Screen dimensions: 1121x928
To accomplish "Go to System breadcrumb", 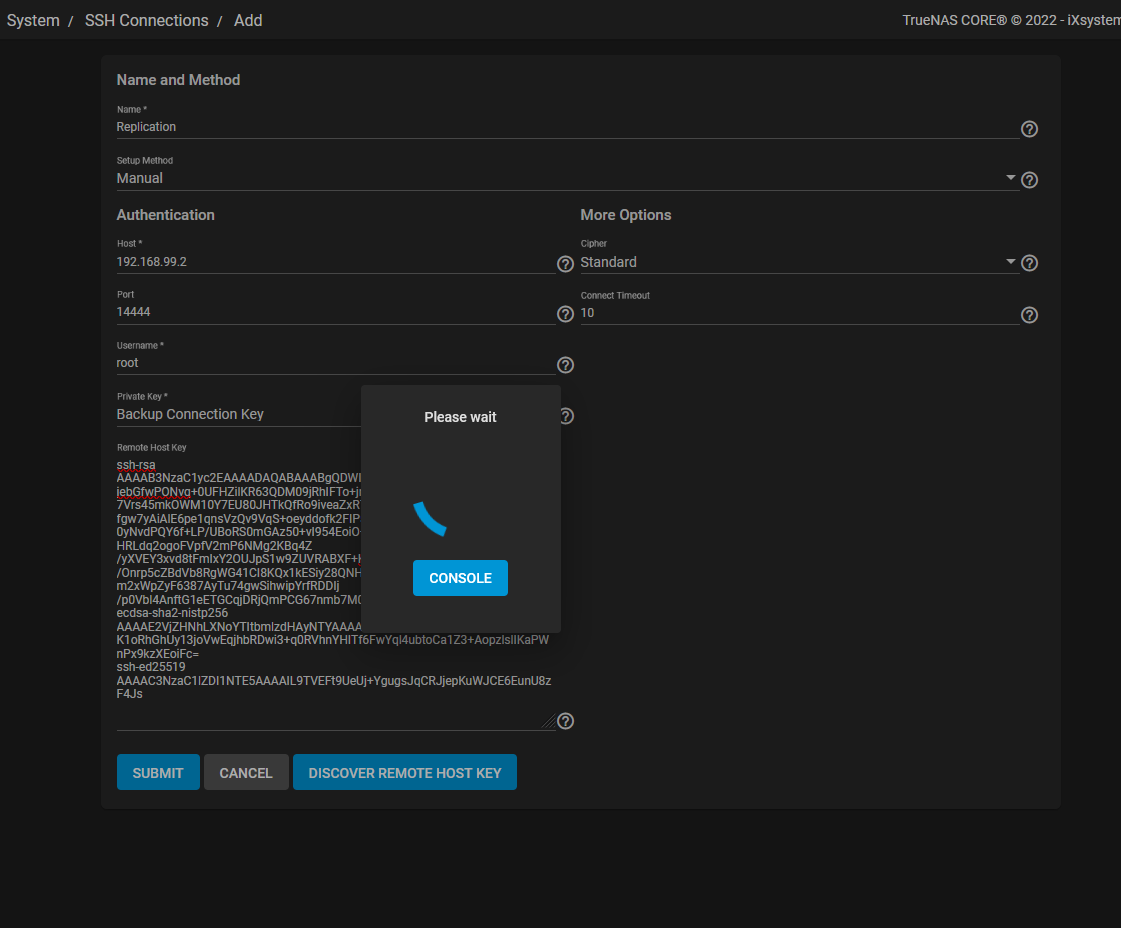I will click(33, 20).
